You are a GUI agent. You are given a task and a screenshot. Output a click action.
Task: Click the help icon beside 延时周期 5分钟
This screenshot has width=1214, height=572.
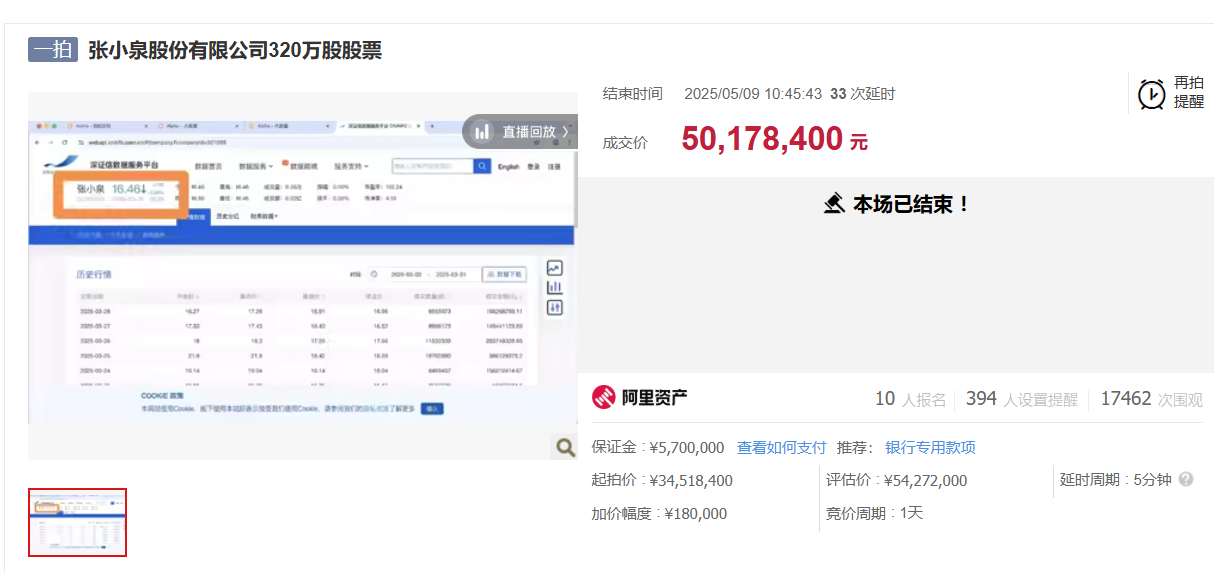click(1186, 479)
